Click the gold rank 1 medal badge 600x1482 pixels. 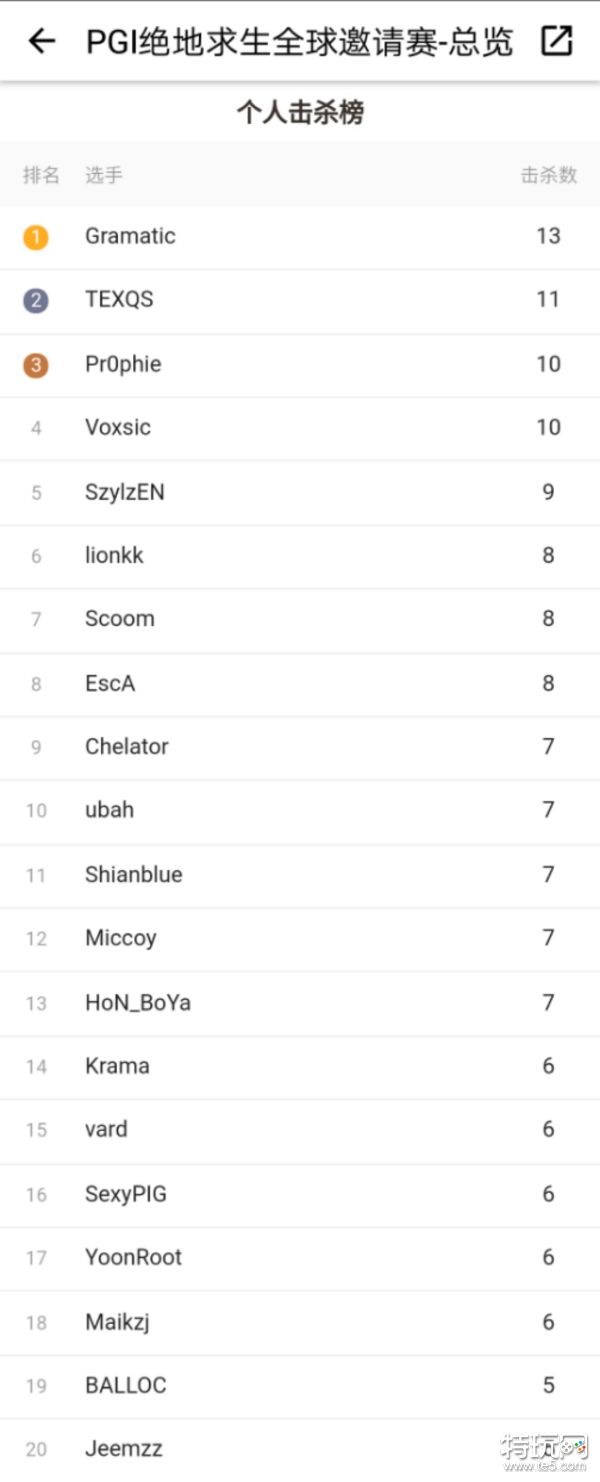click(x=36, y=237)
